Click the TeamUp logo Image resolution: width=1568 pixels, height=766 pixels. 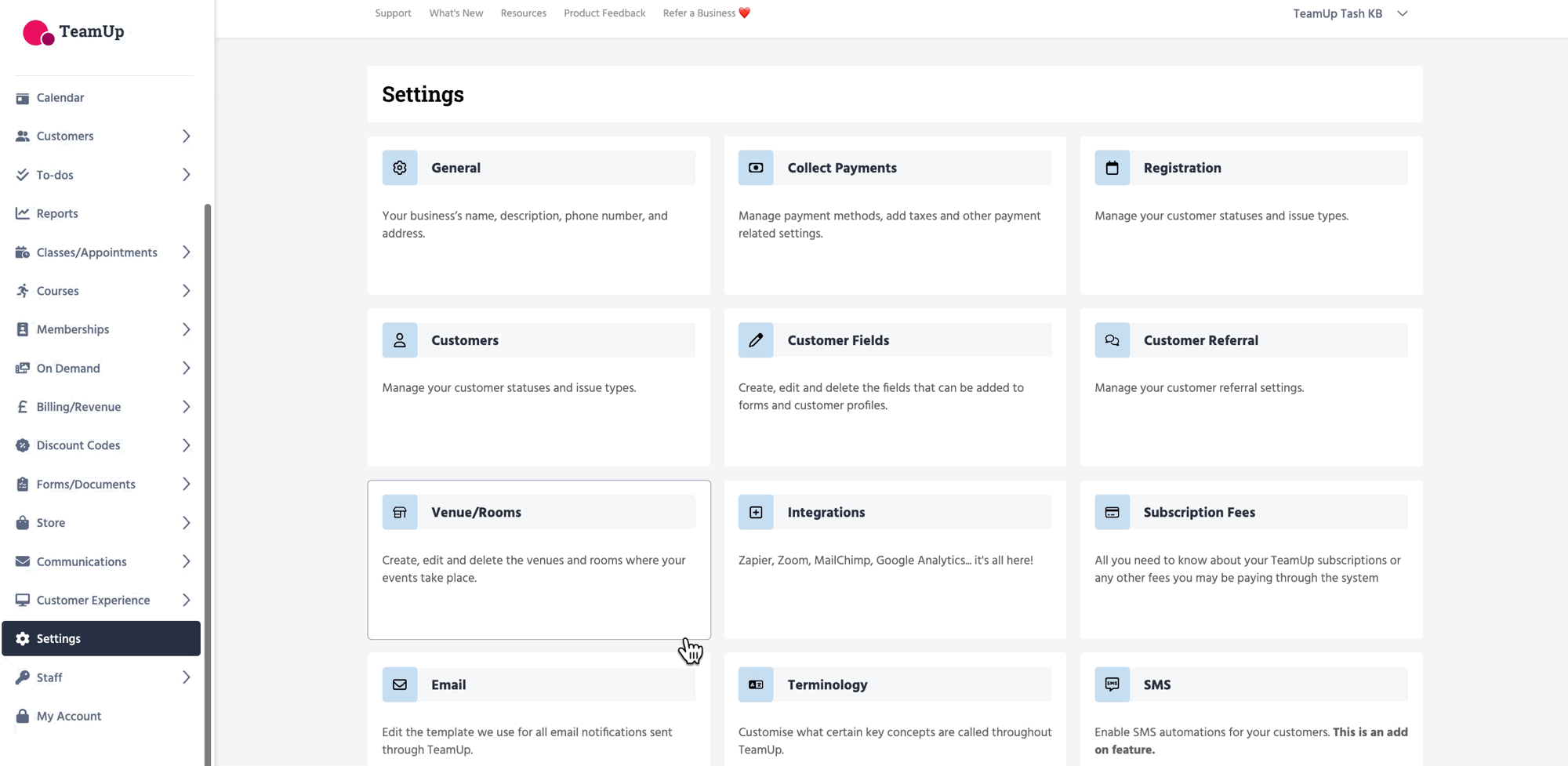pyautogui.click(x=74, y=32)
